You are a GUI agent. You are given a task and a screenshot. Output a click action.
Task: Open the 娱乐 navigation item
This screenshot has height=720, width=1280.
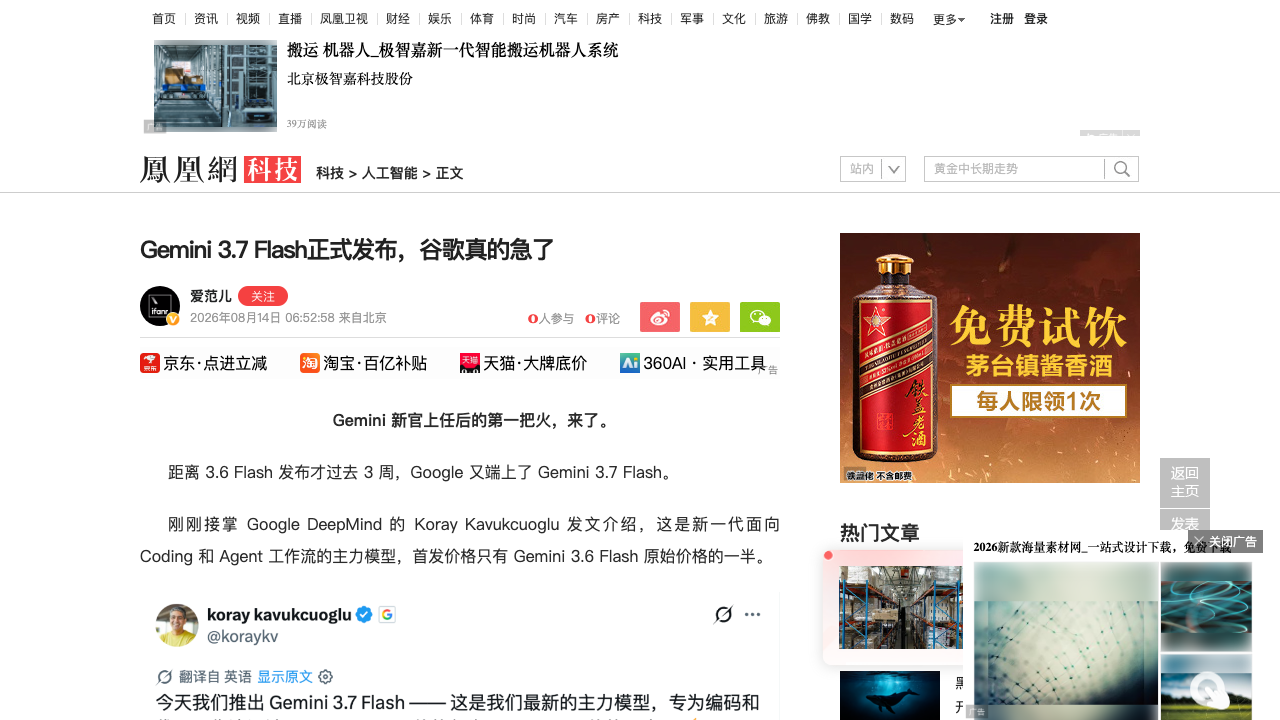point(440,18)
